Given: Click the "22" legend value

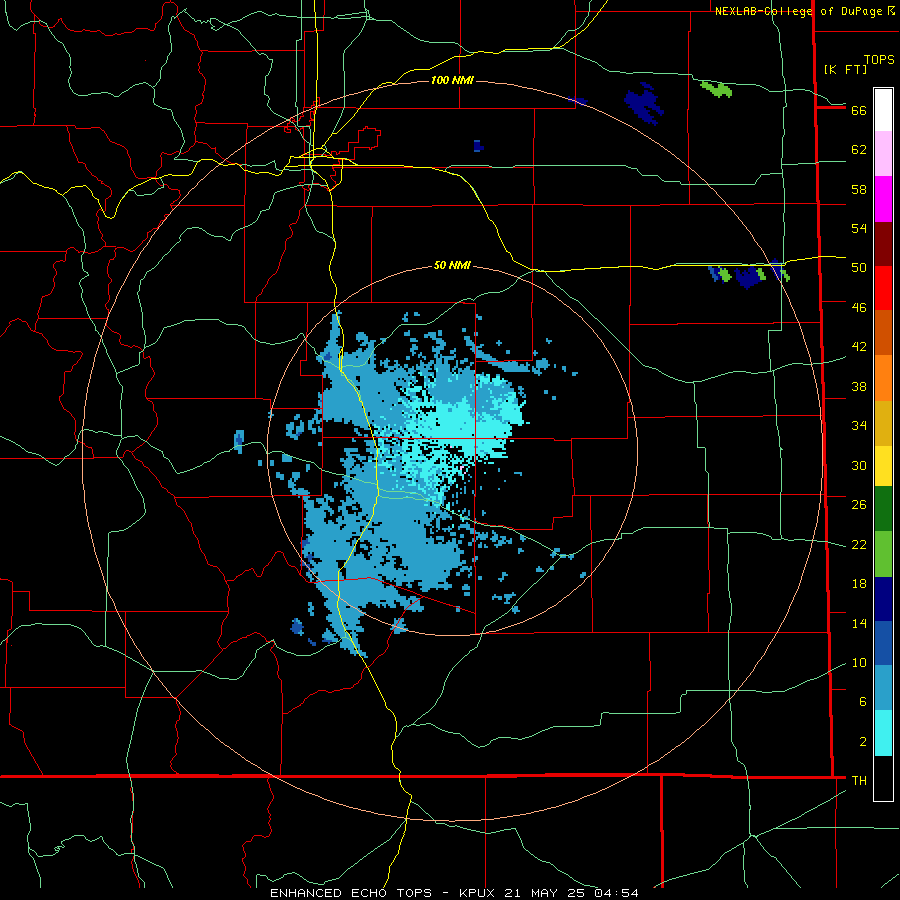Looking at the screenshot, I should [859, 545].
